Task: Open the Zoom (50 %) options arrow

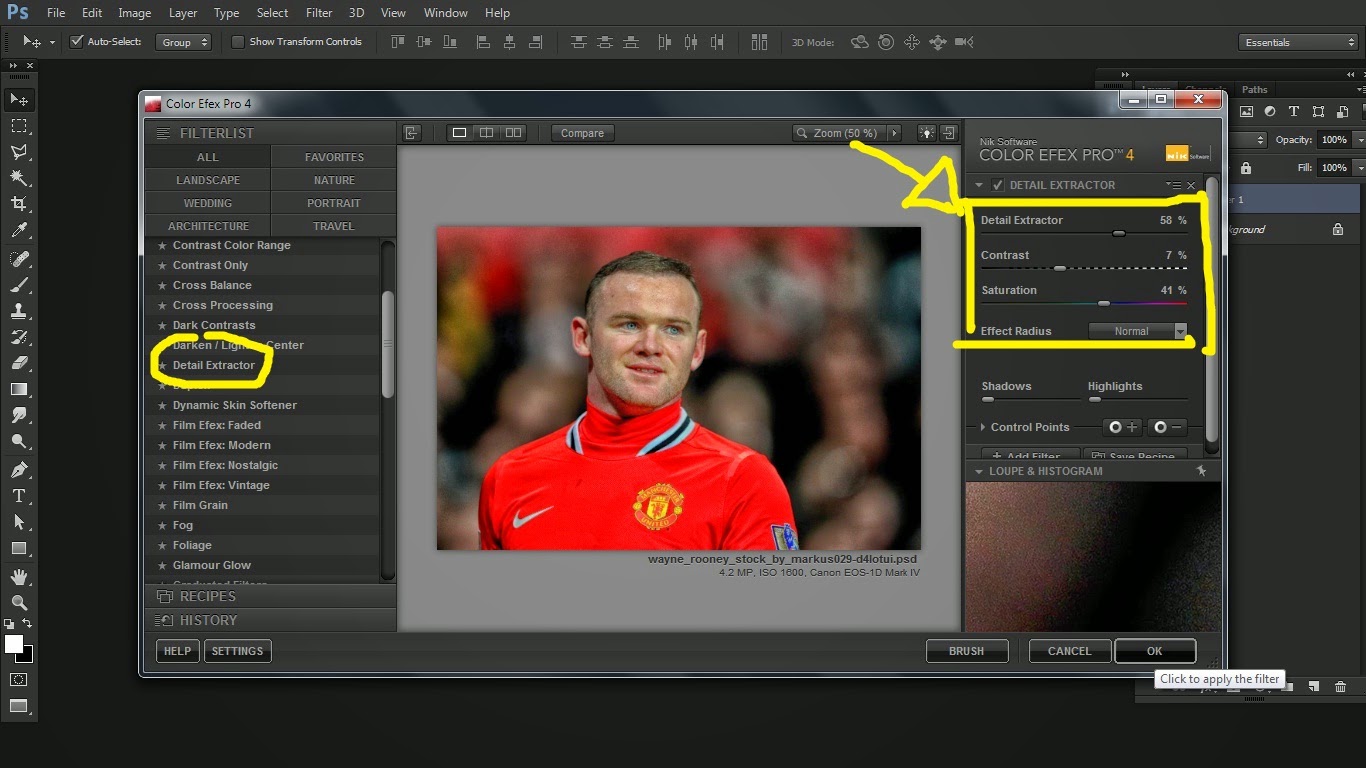Action: click(x=894, y=133)
